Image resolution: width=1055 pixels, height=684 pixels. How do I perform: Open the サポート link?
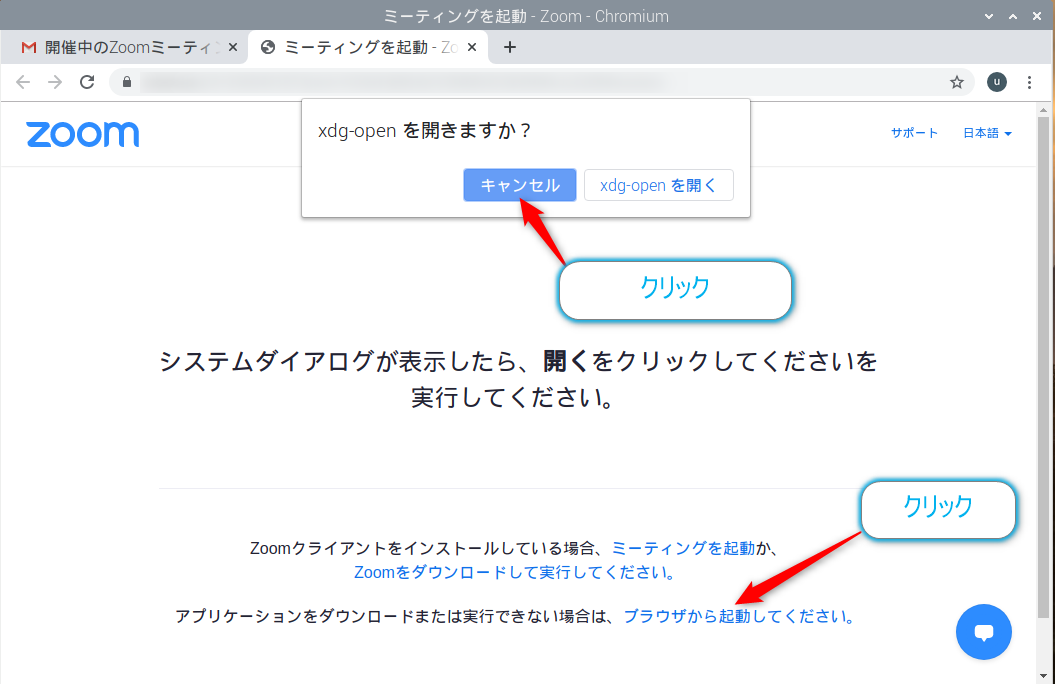click(x=914, y=133)
